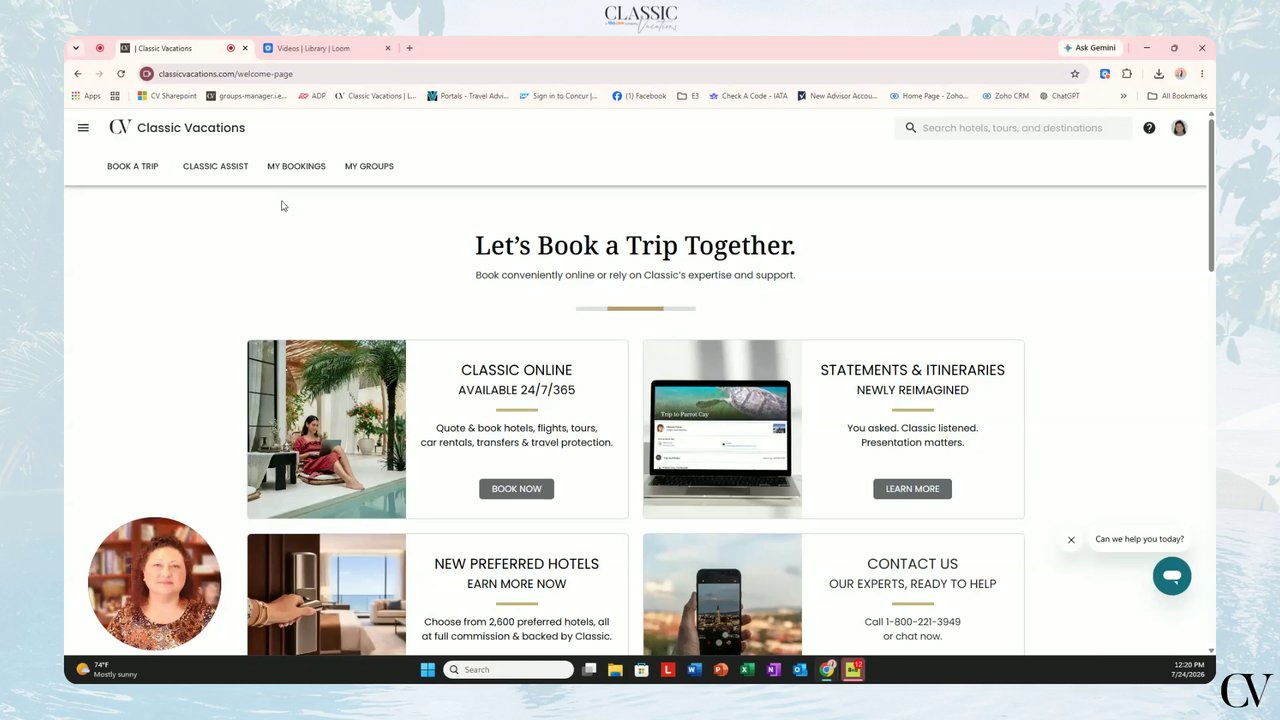1280x720 pixels.
Task: Click the 'Let's Book a Trip Together.' heading
Action: coord(635,246)
